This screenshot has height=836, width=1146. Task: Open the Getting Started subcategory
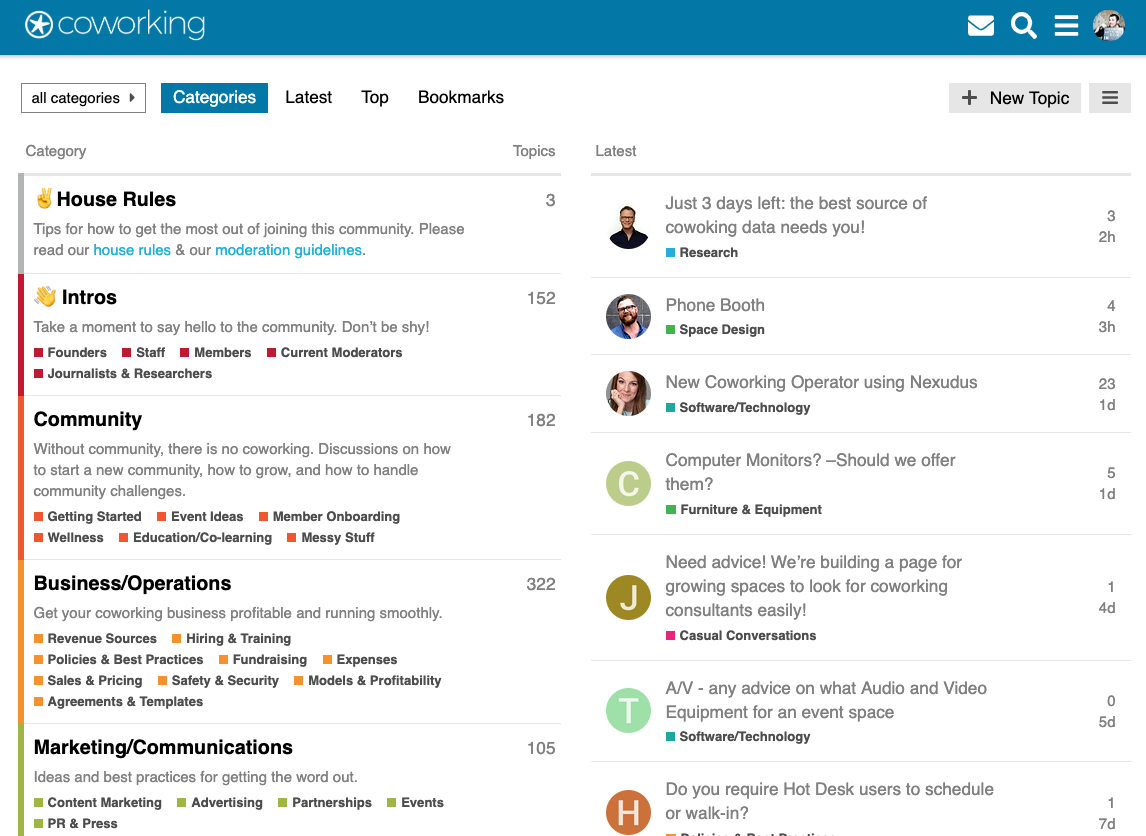[88, 517]
